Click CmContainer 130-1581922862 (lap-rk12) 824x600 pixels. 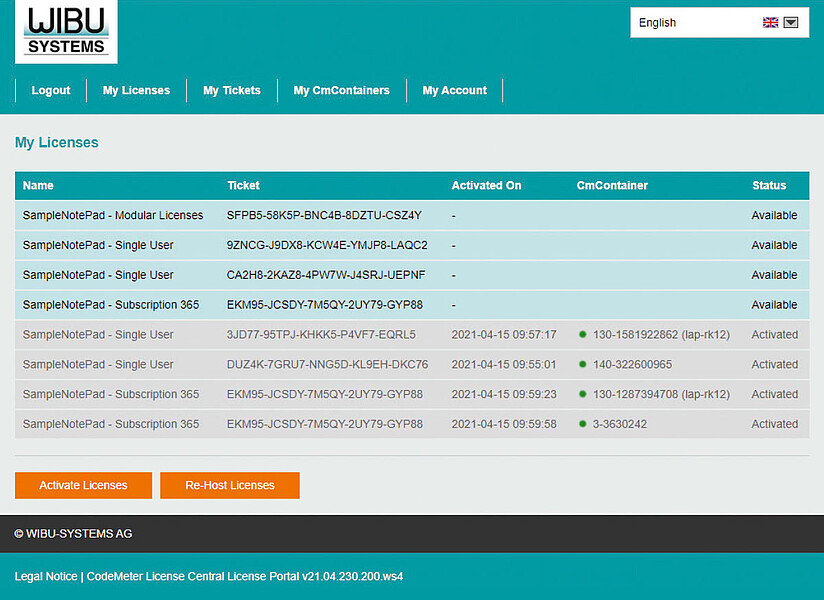pyautogui.click(x=661, y=335)
